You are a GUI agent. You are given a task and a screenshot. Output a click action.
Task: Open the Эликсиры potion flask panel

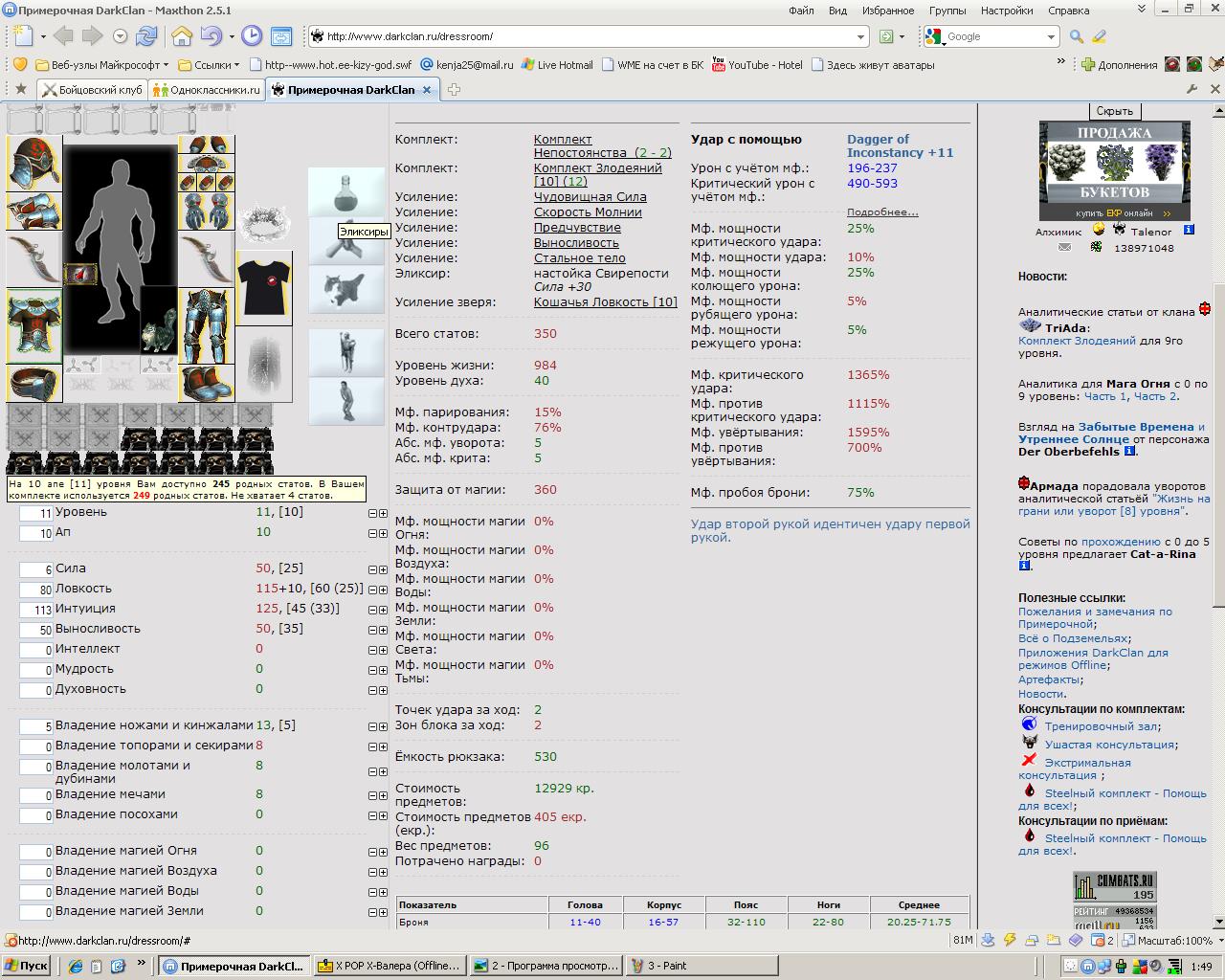tap(346, 192)
